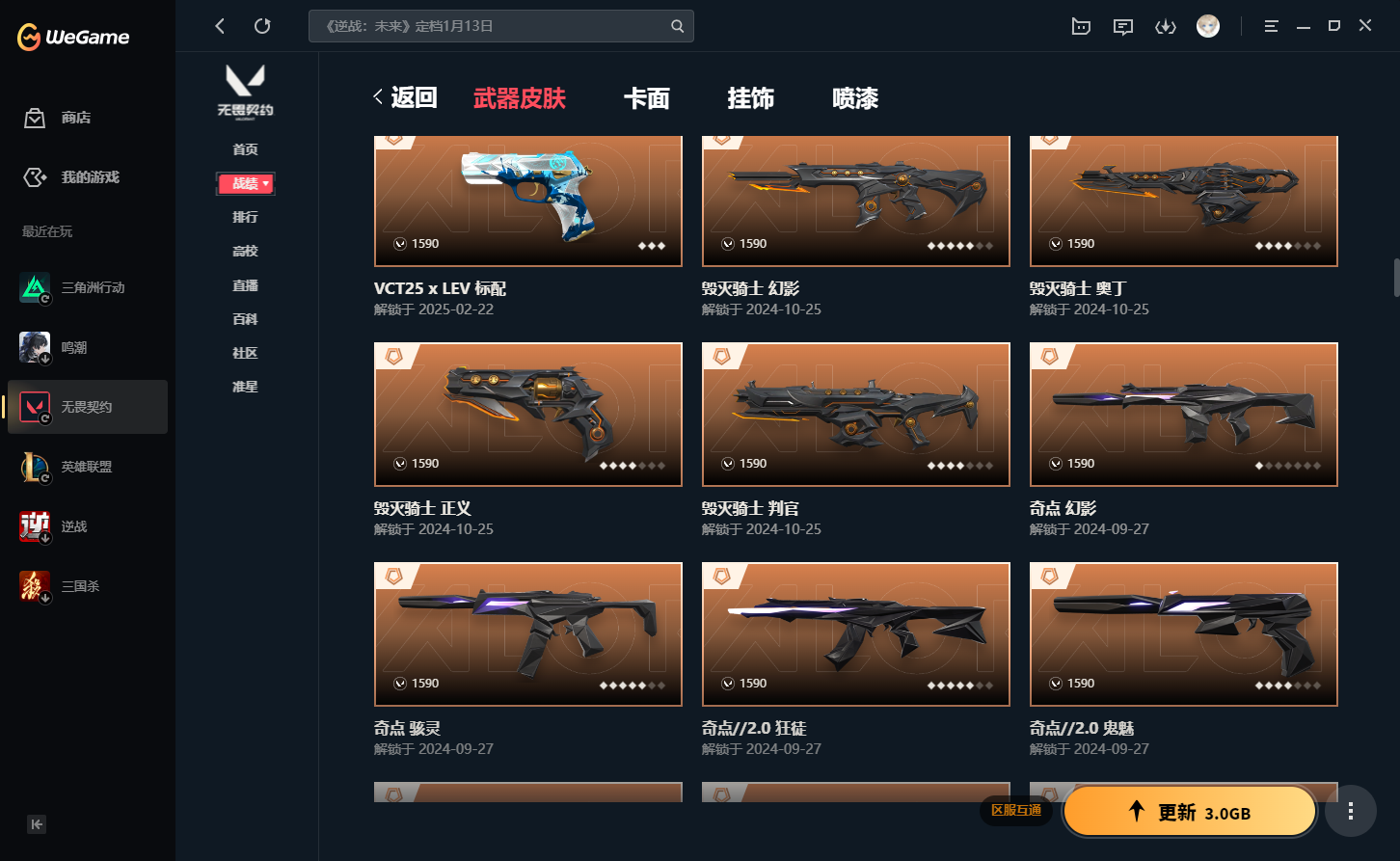Open the 三角洲行动 game icon in sidebar
The image size is (1400, 861).
click(35, 287)
